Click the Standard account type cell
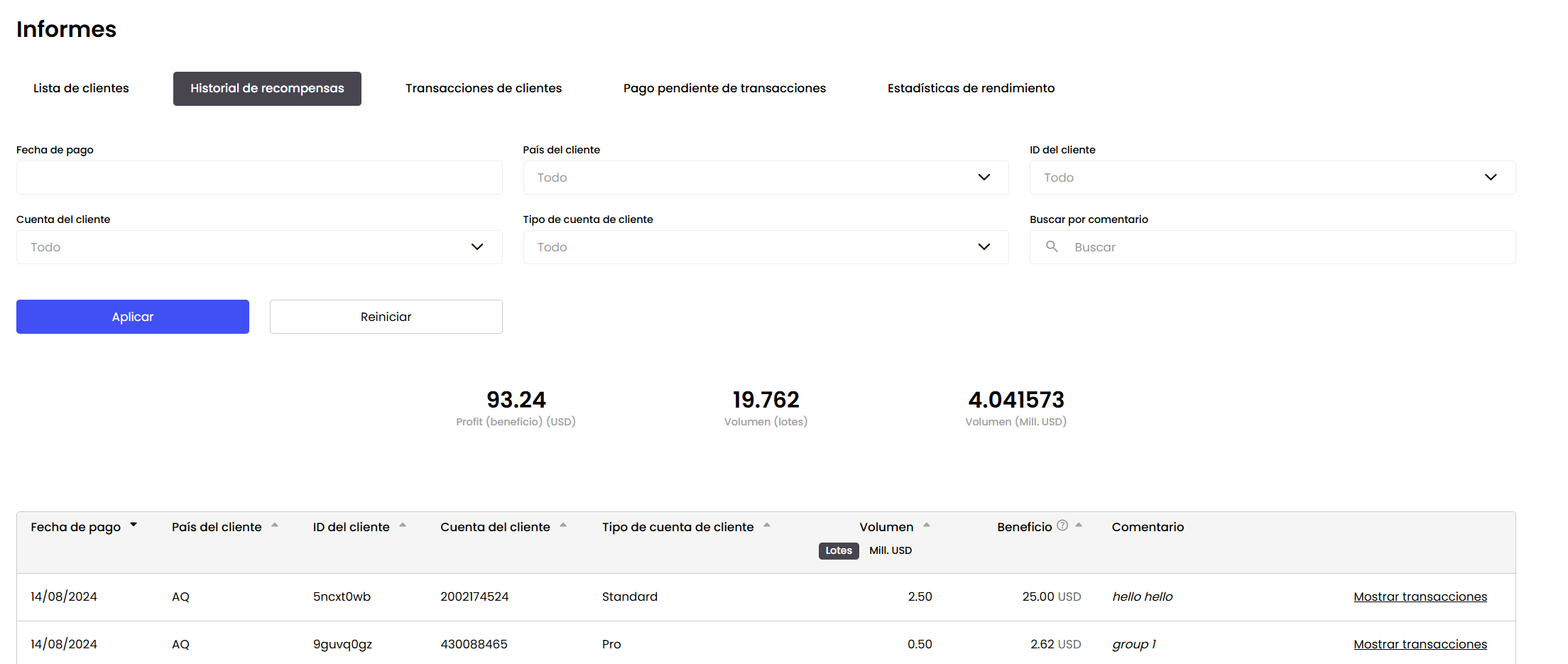Viewport: 1568px width, 664px height. (630, 597)
